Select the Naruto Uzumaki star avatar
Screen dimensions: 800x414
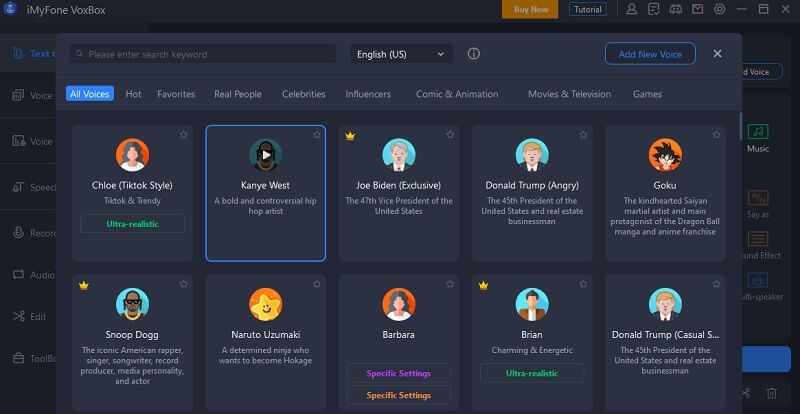[266, 304]
